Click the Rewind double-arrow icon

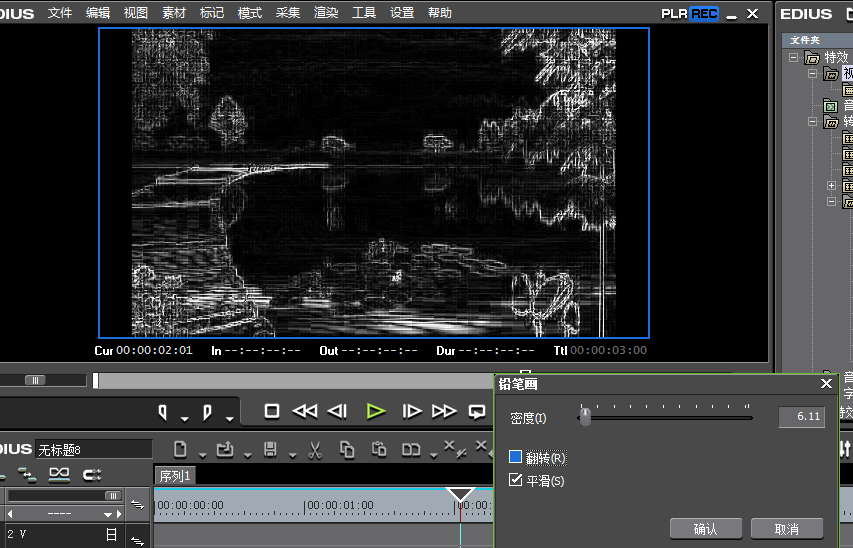pos(305,411)
